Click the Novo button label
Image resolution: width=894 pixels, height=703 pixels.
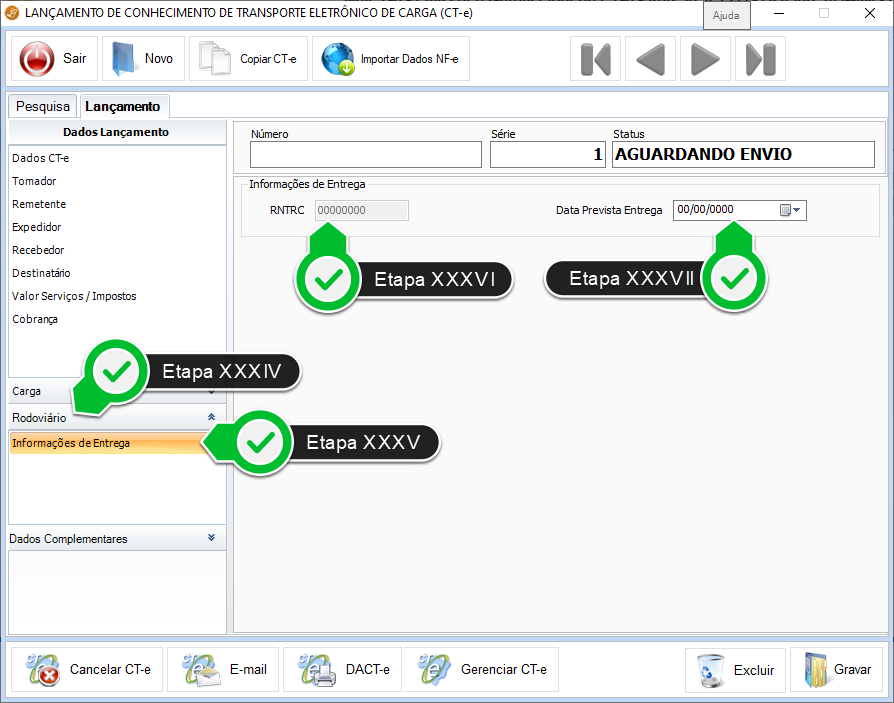(159, 58)
